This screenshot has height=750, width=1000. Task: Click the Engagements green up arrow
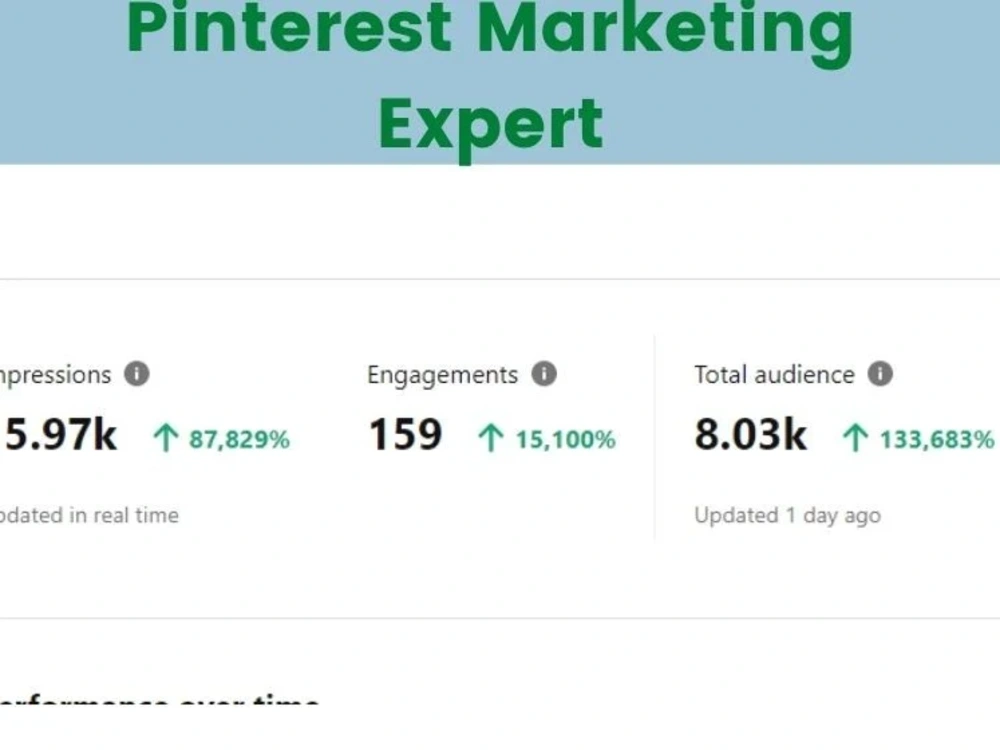click(491, 439)
